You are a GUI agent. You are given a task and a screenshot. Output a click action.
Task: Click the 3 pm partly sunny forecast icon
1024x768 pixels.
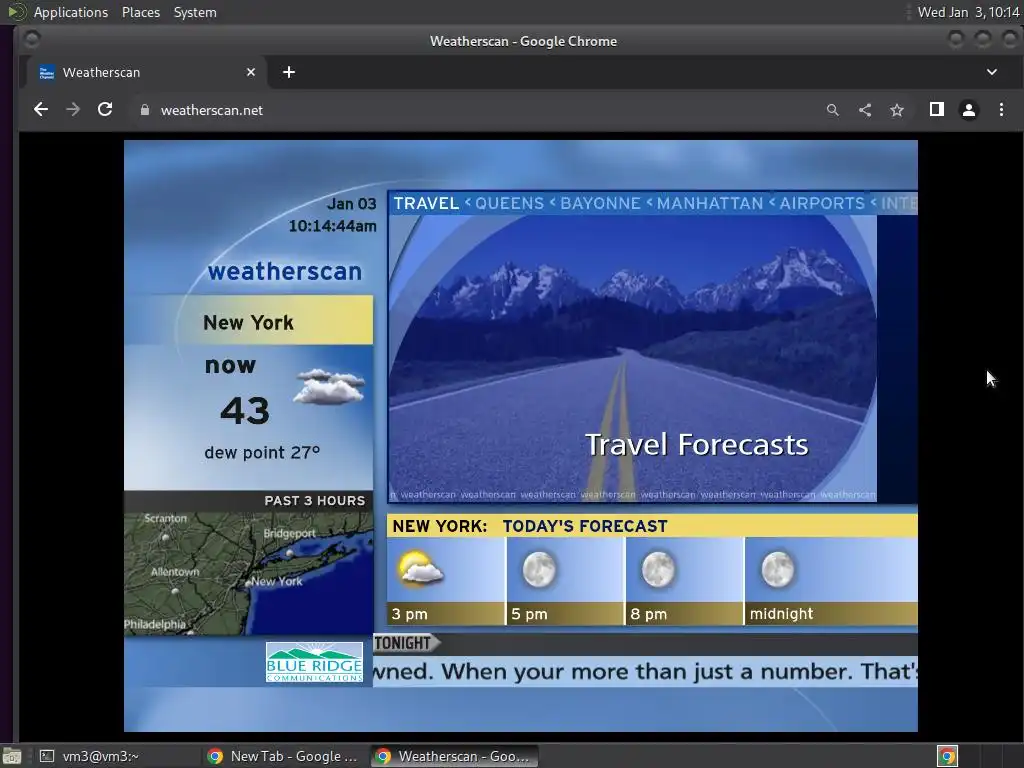[421, 569]
